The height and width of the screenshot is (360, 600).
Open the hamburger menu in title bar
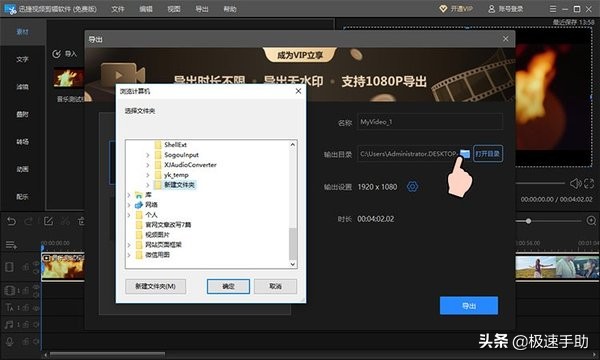(x=553, y=9)
